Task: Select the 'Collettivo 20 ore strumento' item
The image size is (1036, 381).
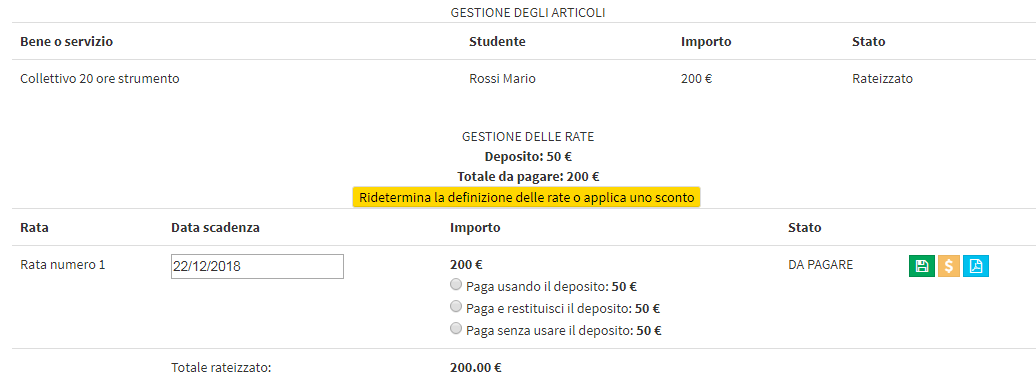Action: [100, 79]
